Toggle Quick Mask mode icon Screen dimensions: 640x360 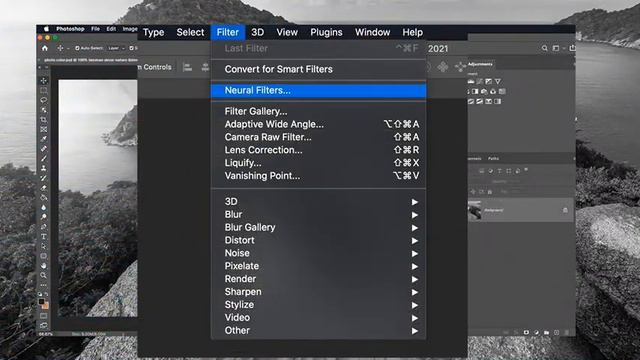pos(44,316)
